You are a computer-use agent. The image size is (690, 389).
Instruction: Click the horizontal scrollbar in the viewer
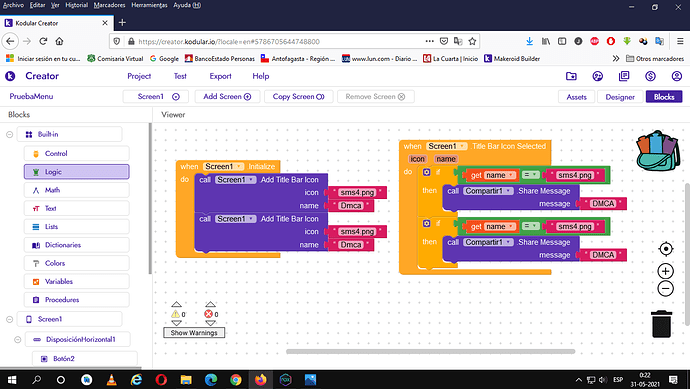click(430, 351)
